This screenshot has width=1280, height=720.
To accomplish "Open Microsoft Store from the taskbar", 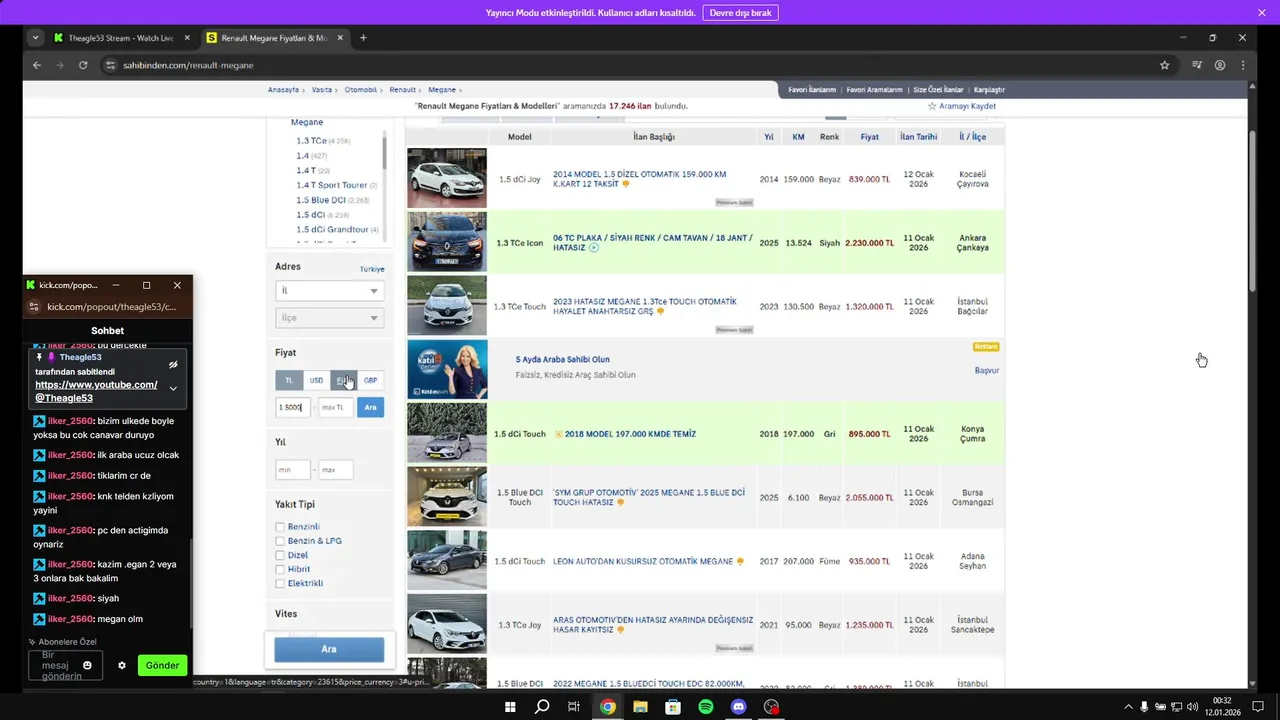I will click(673, 707).
